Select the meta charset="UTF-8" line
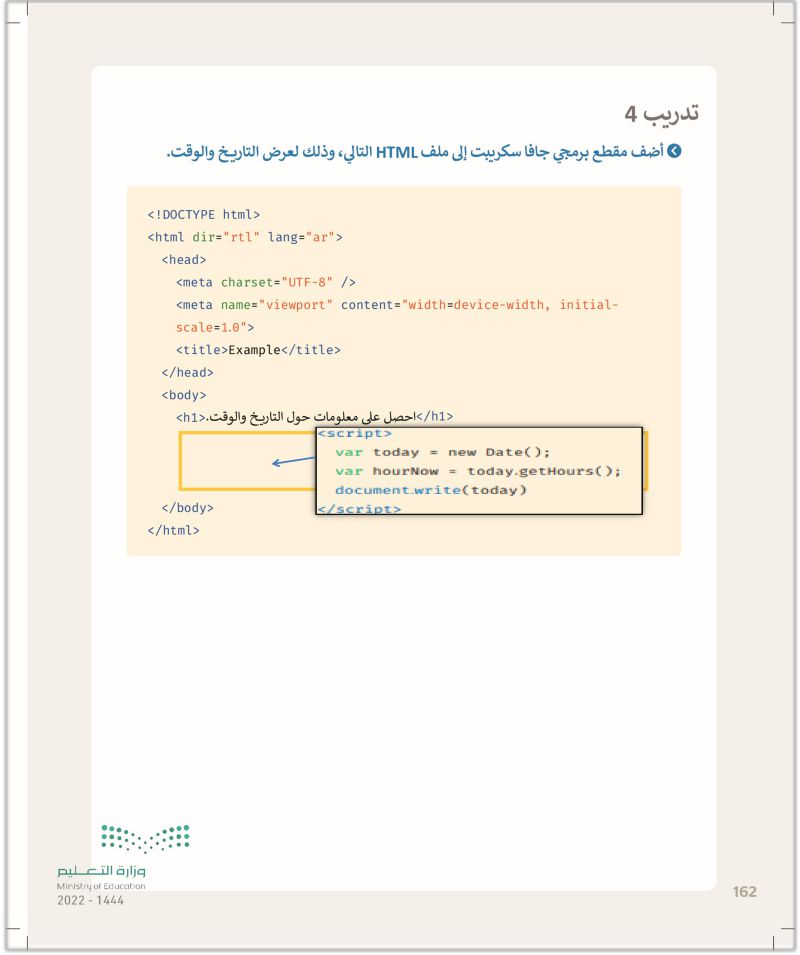 pyautogui.click(x=265, y=282)
